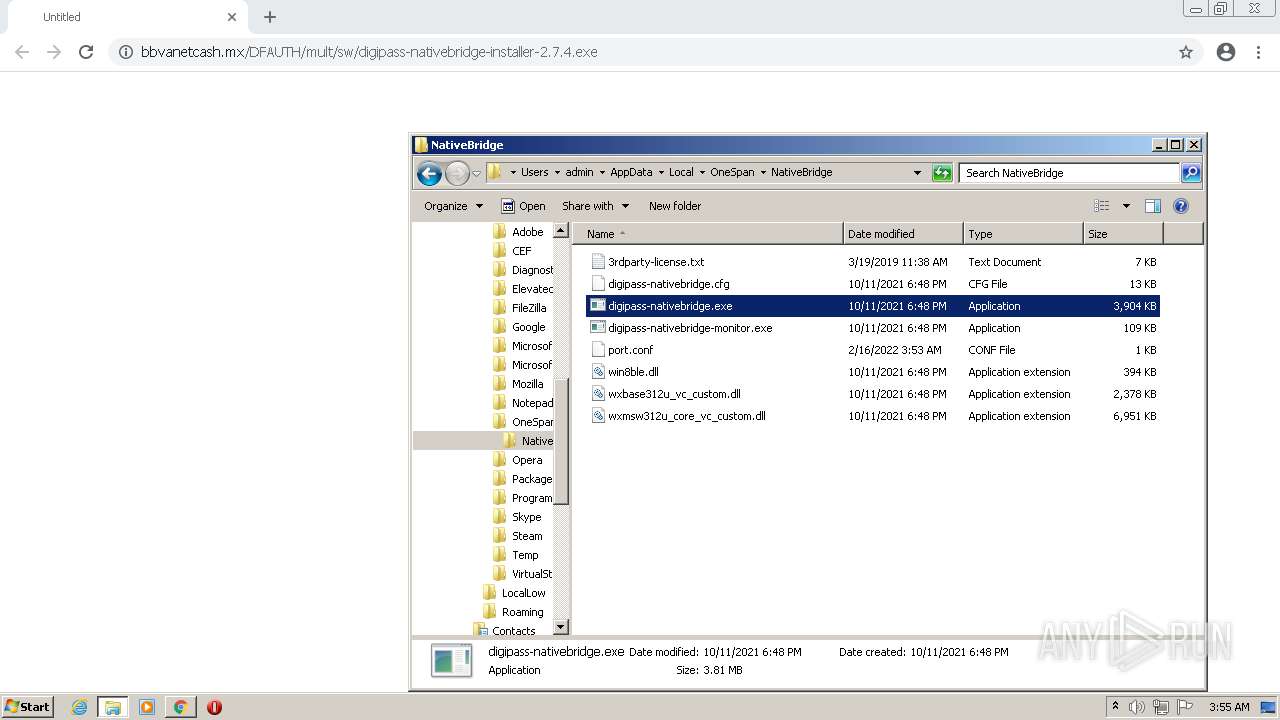Click the Explorer search magnifier icon
Screen dimensions: 1280x720
[x=1190, y=173]
